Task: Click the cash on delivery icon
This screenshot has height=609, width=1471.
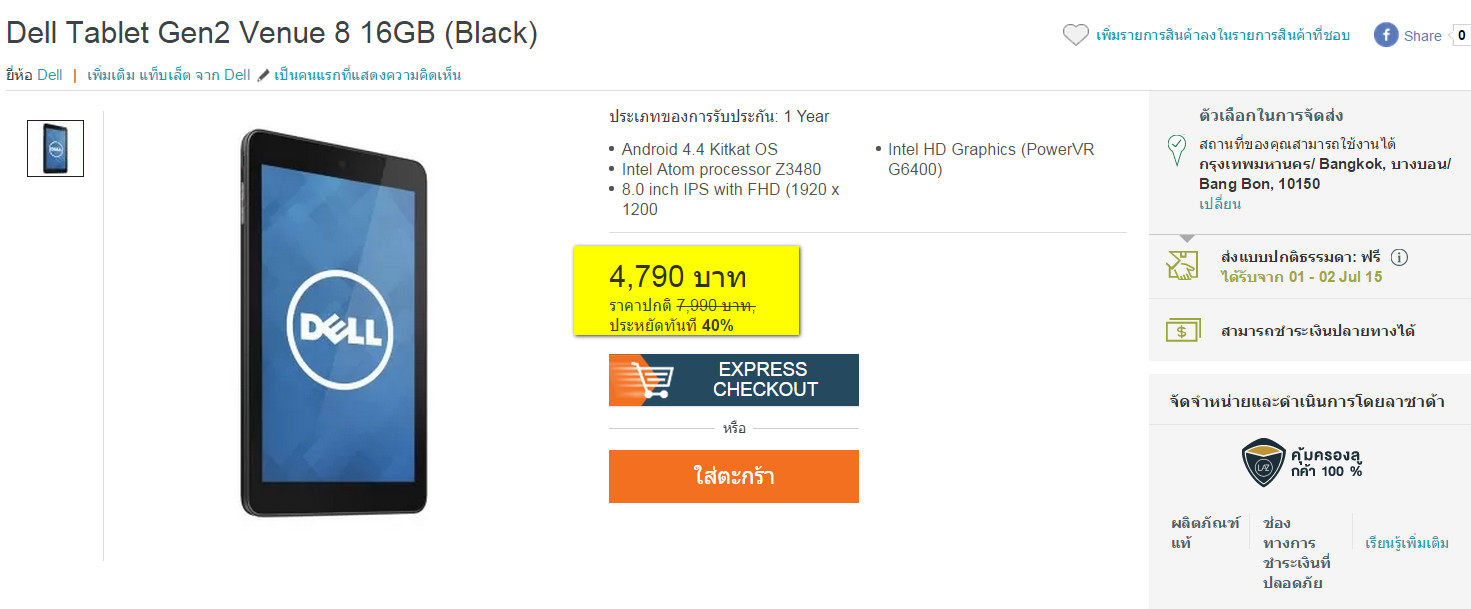Action: pyautogui.click(x=1182, y=330)
